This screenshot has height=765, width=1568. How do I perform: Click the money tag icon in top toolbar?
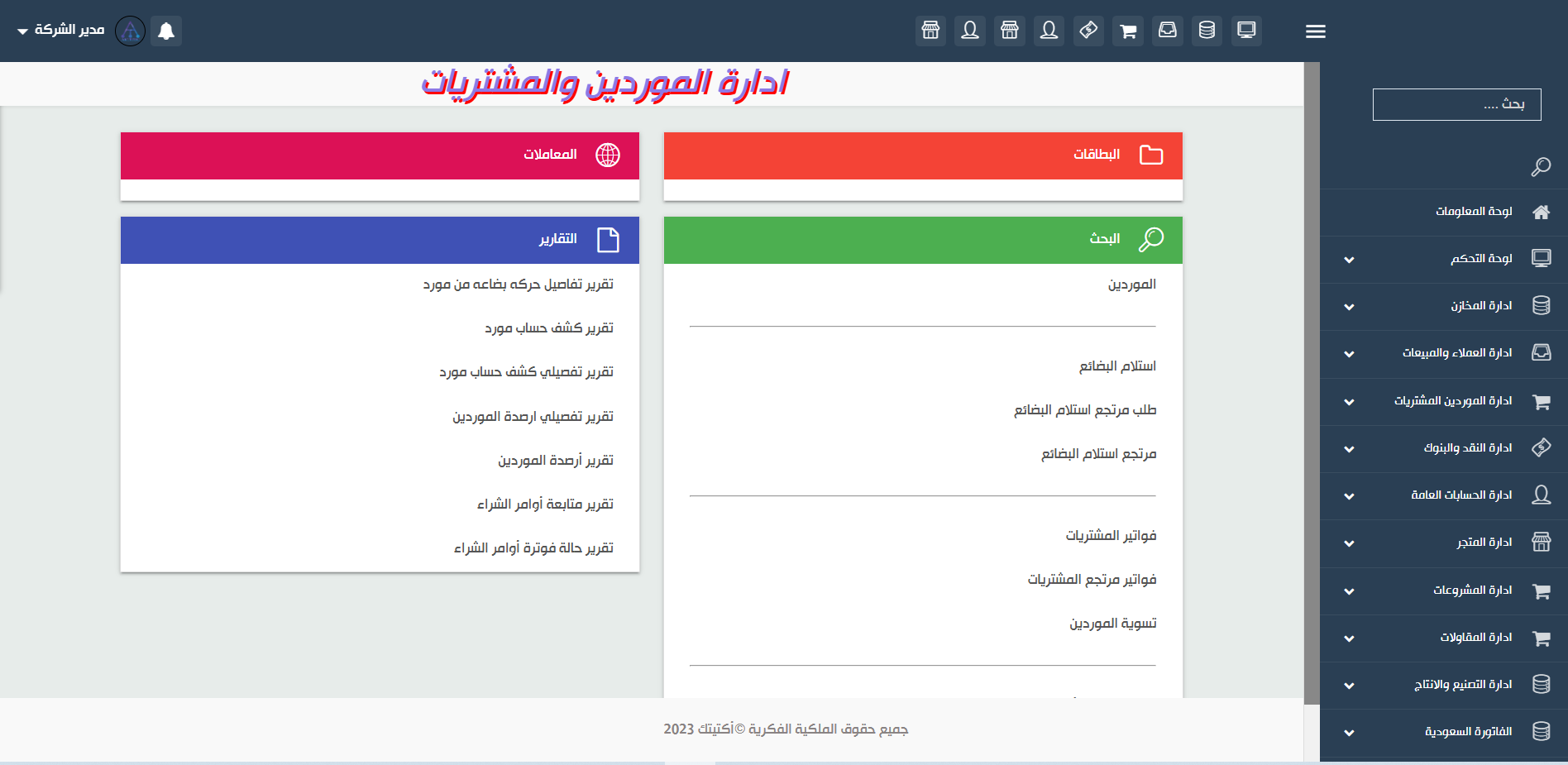click(x=1088, y=31)
